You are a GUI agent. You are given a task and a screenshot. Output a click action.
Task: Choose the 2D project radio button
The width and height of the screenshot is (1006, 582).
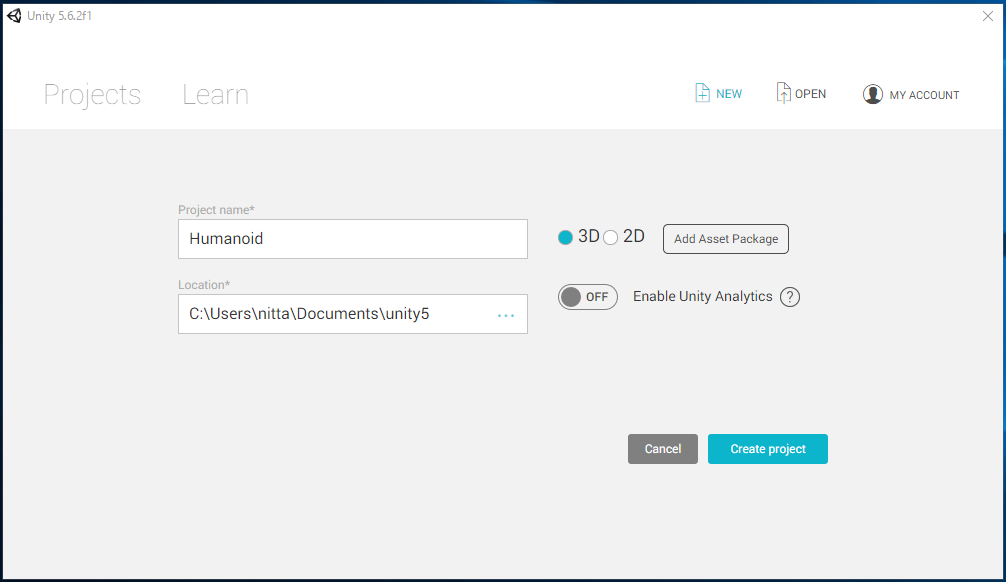pyautogui.click(x=611, y=238)
